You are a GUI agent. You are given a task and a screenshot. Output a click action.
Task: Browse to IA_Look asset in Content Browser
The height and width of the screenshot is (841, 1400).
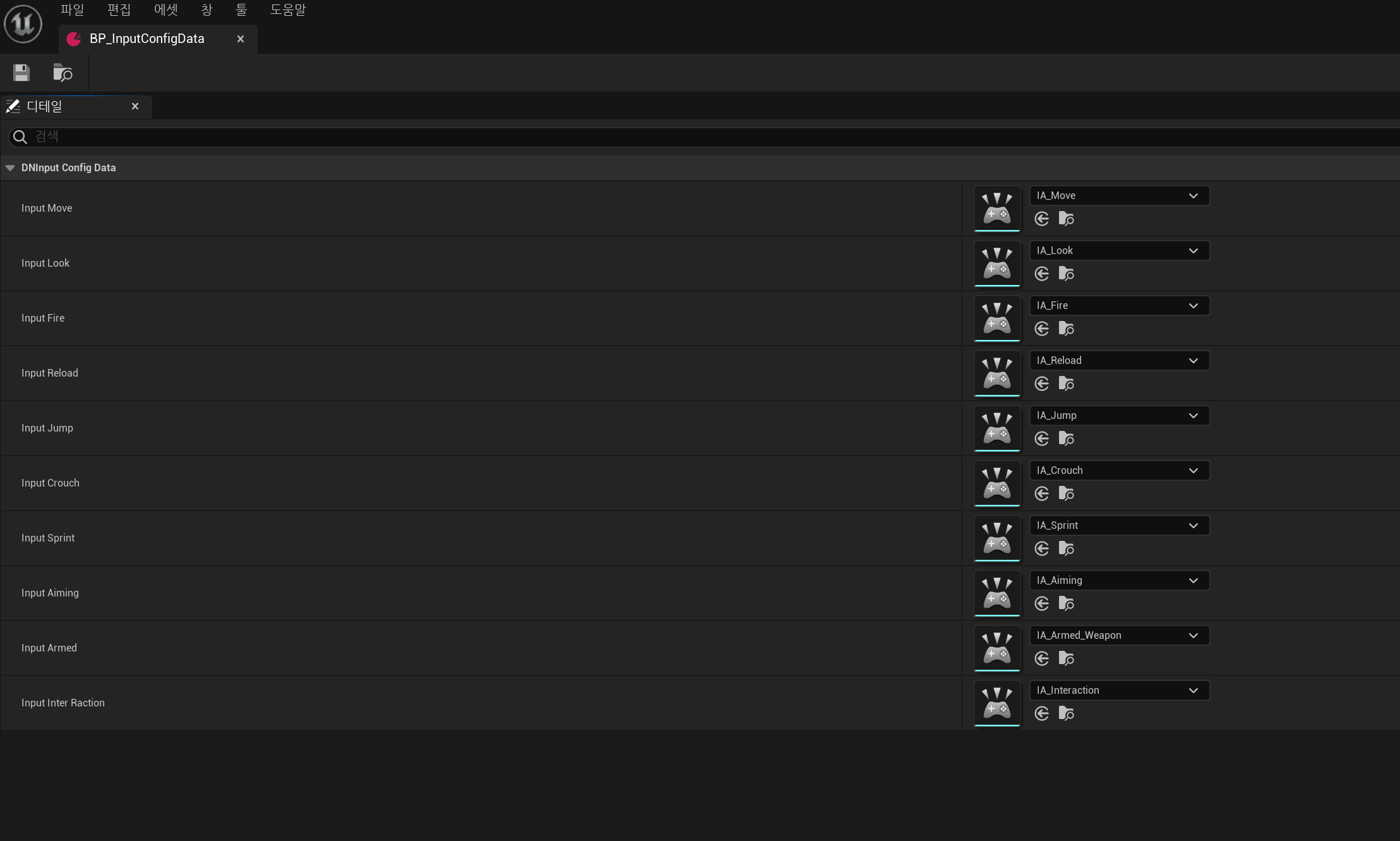click(x=1066, y=274)
